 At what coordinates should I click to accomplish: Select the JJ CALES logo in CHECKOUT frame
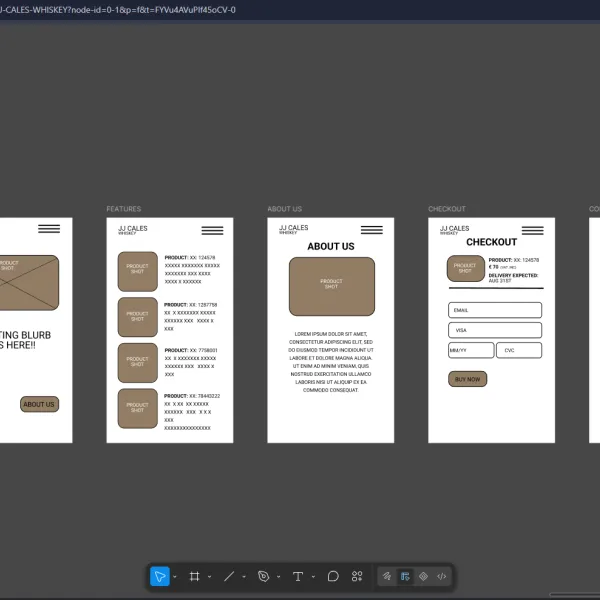pos(454,230)
